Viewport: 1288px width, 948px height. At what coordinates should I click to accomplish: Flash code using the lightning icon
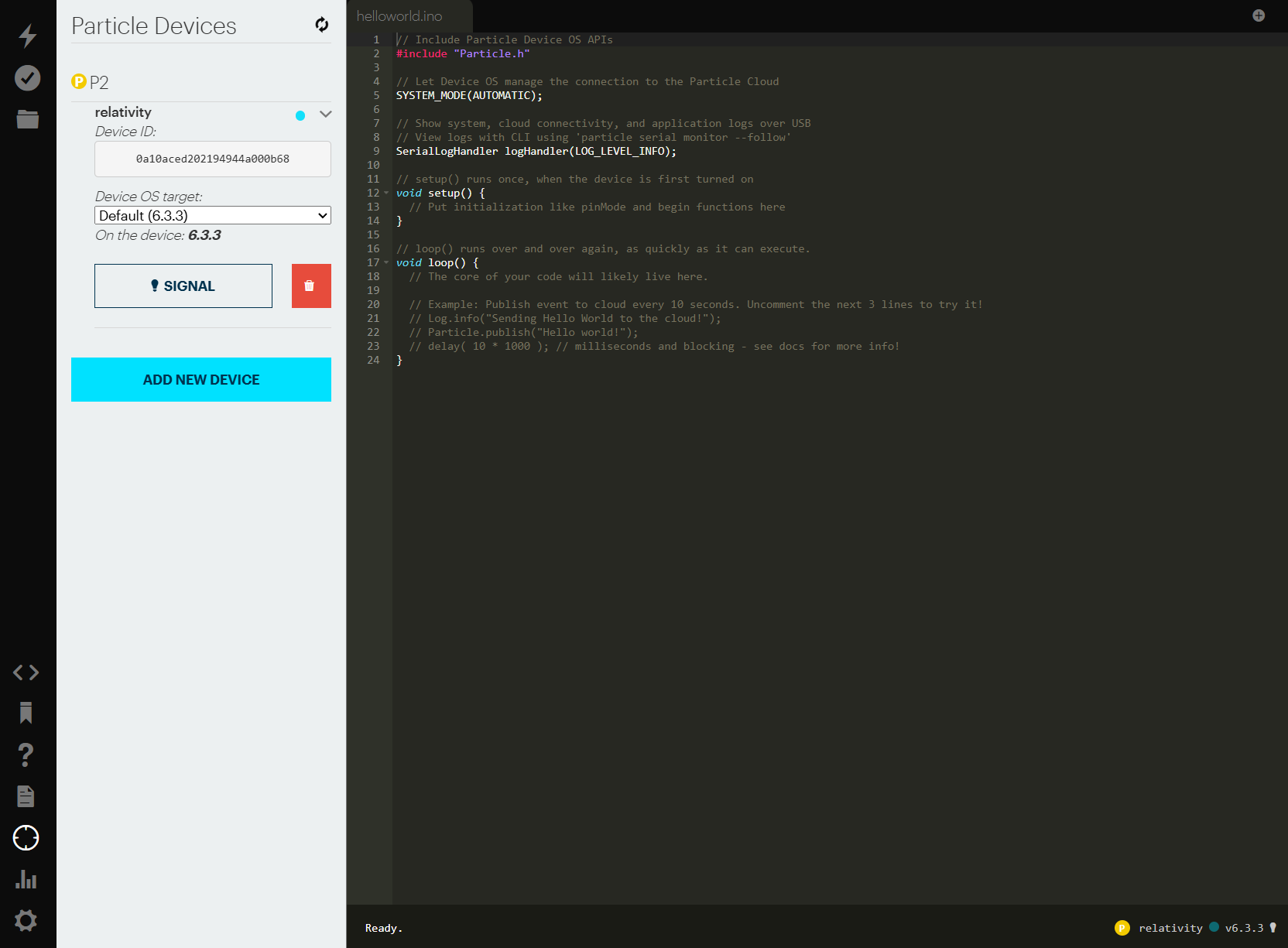point(27,34)
